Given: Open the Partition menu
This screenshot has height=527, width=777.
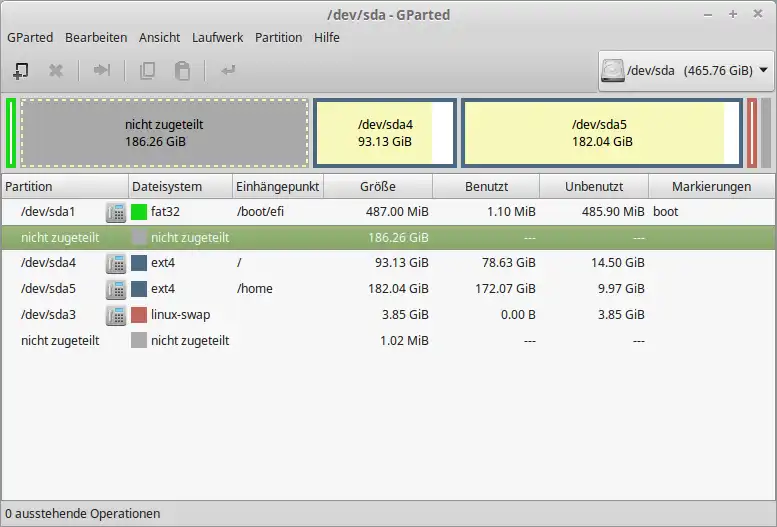Looking at the screenshot, I should pyautogui.click(x=278, y=38).
